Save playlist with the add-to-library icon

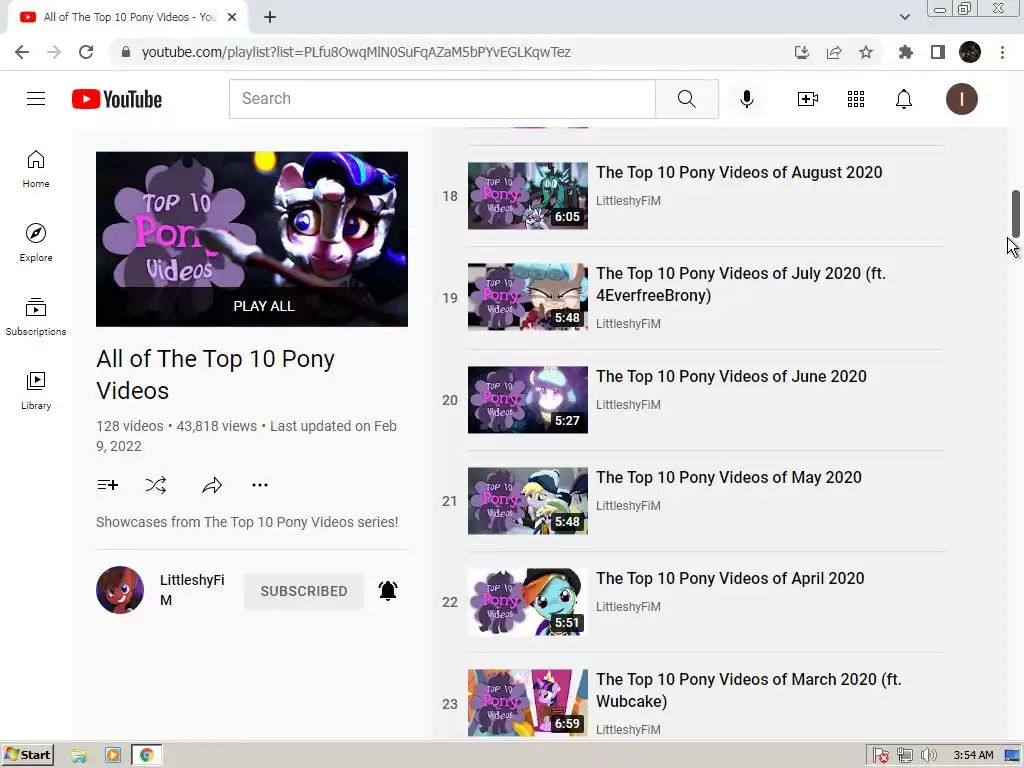[x=108, y=485]
